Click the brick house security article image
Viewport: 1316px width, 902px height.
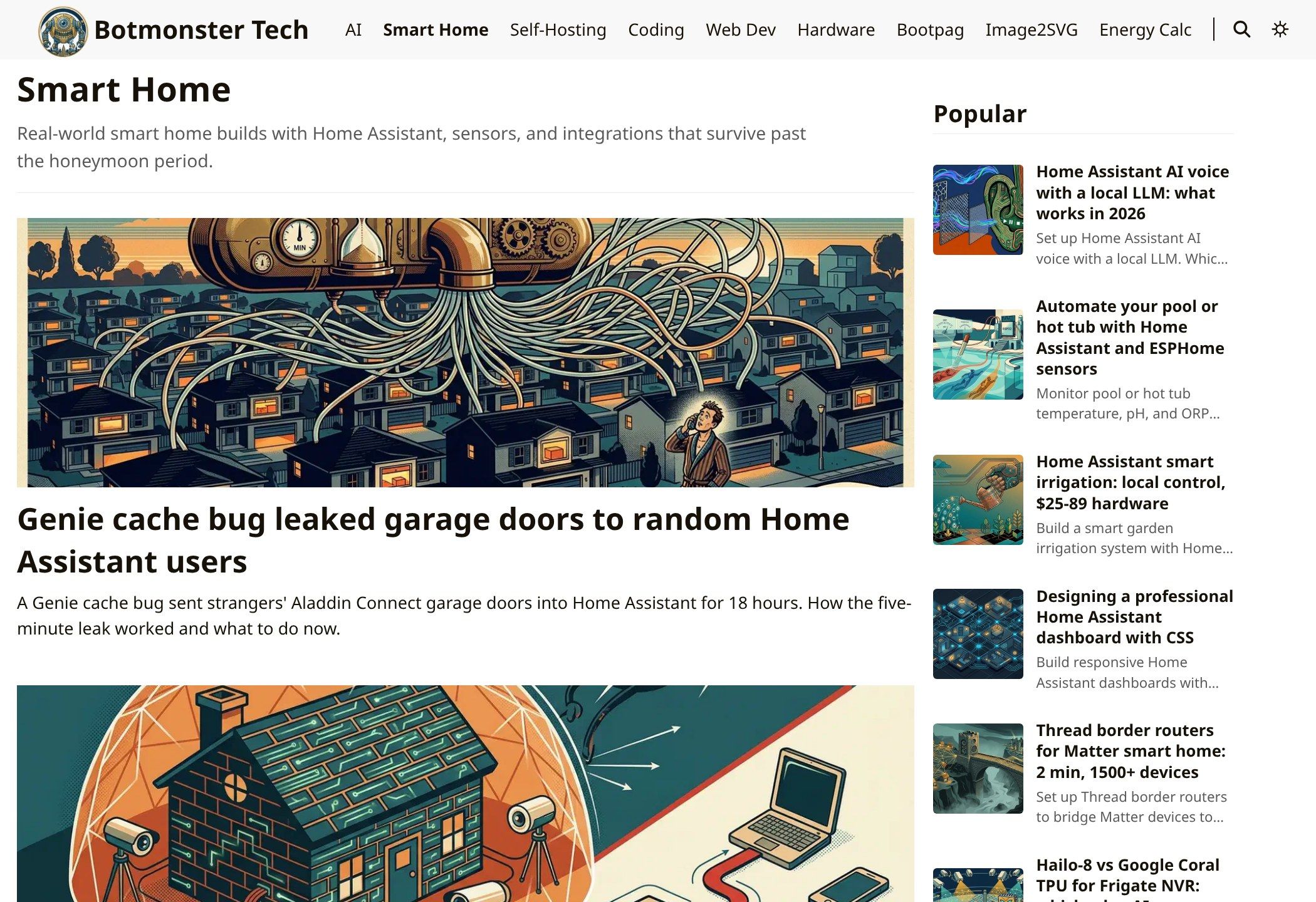(466, 794)
